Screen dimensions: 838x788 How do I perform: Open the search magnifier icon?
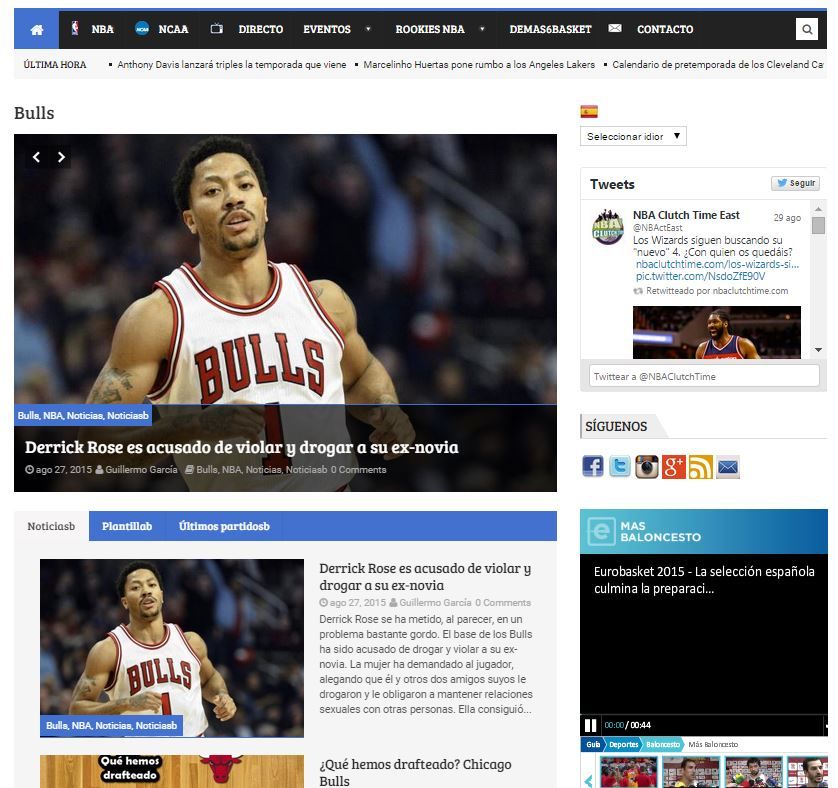[807, 29]
